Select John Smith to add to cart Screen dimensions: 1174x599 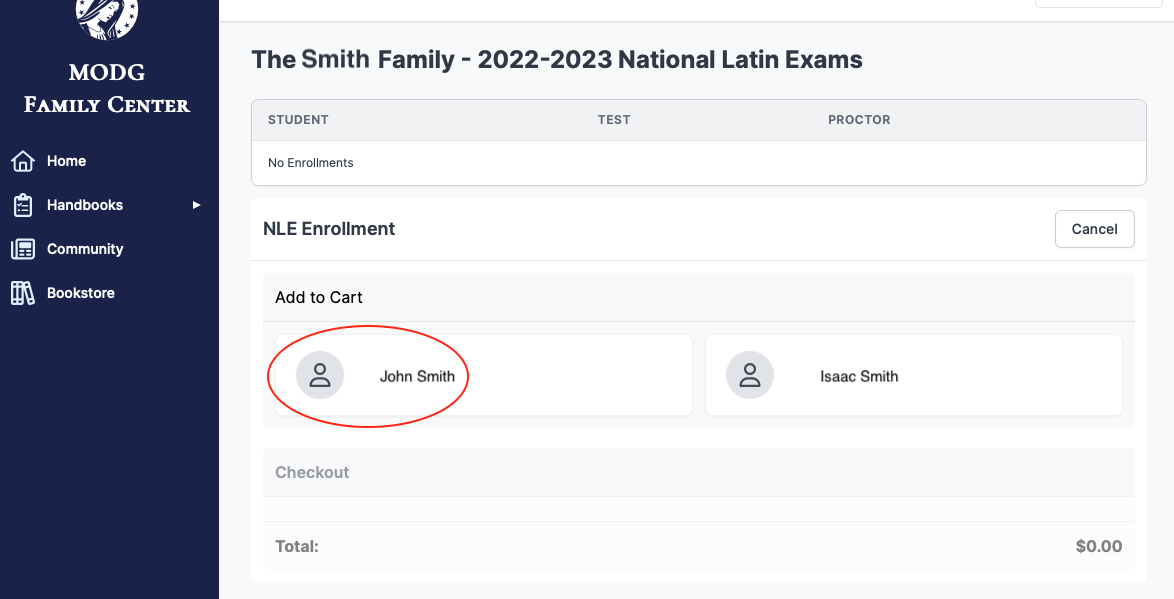click(484, 375)
